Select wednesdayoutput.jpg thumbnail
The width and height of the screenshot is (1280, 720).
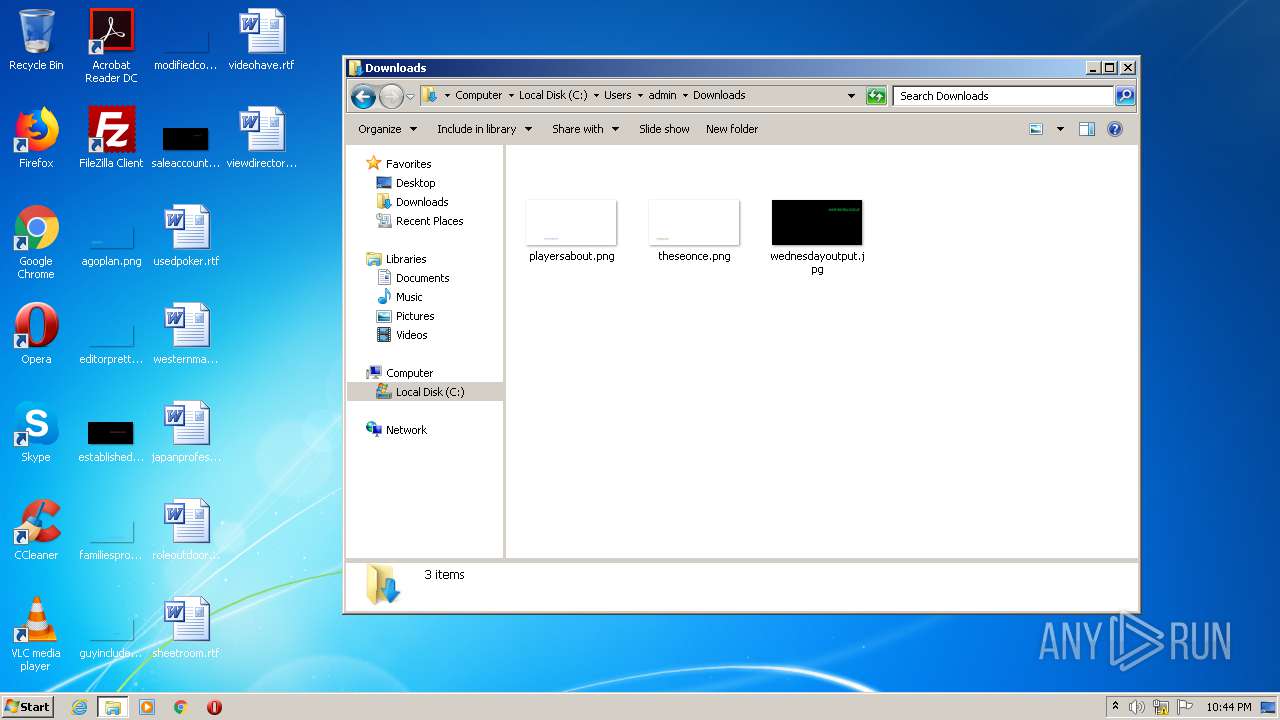click(817, 237)
